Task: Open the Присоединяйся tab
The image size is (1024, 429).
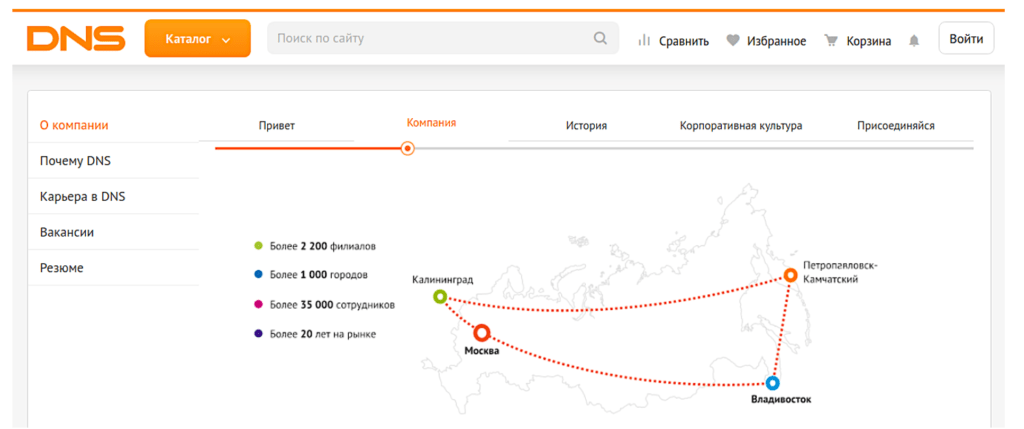Action: click(x=895, y=126)
